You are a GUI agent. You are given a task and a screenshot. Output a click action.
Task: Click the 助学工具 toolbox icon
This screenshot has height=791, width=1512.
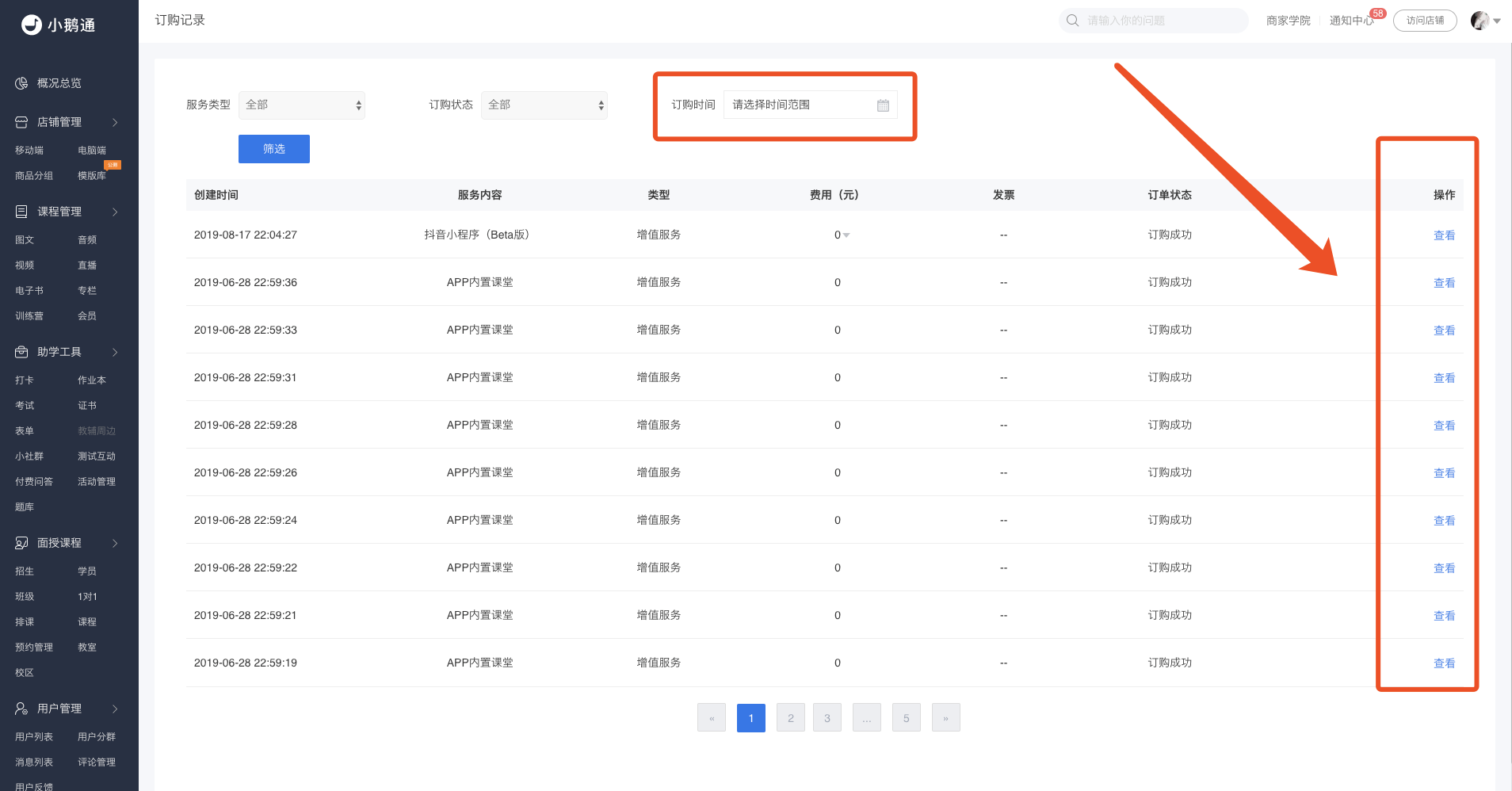pos(21,352)
